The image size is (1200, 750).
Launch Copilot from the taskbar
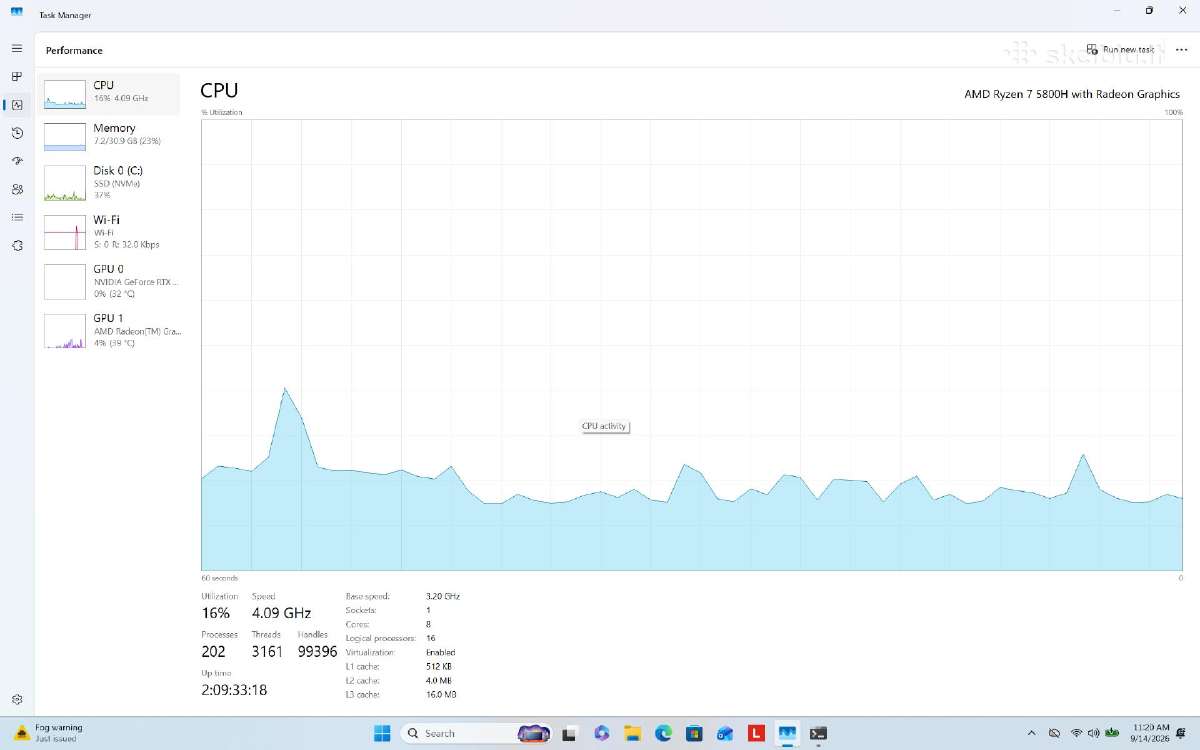click(x=601, y=733)
